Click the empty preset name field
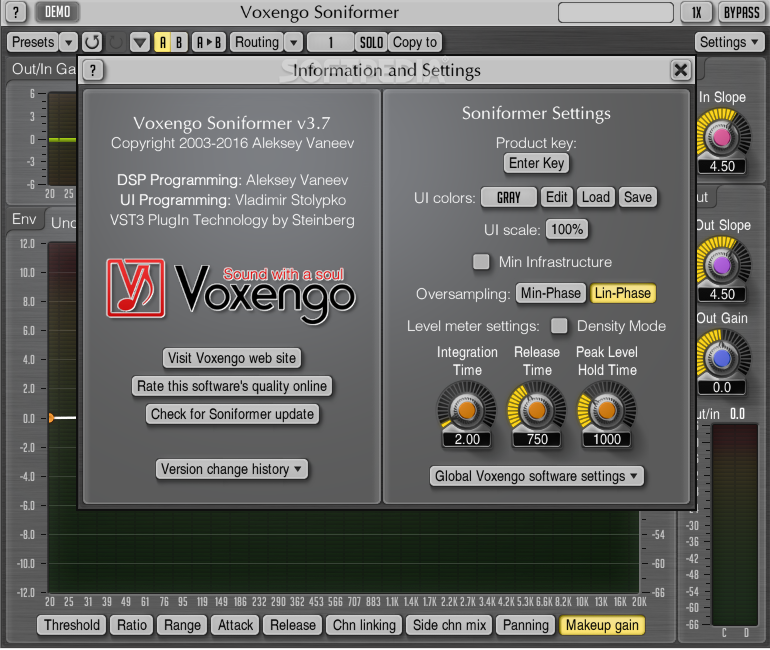Image resolution: width=770 pixels, height=650 pixels. [616, 12]
